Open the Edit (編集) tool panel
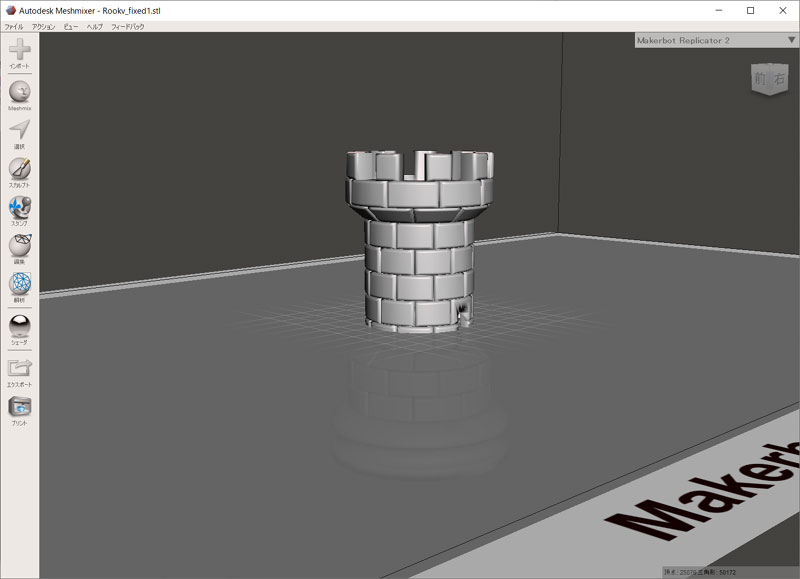The image size is (800, 579). click(x=19, y=246)
